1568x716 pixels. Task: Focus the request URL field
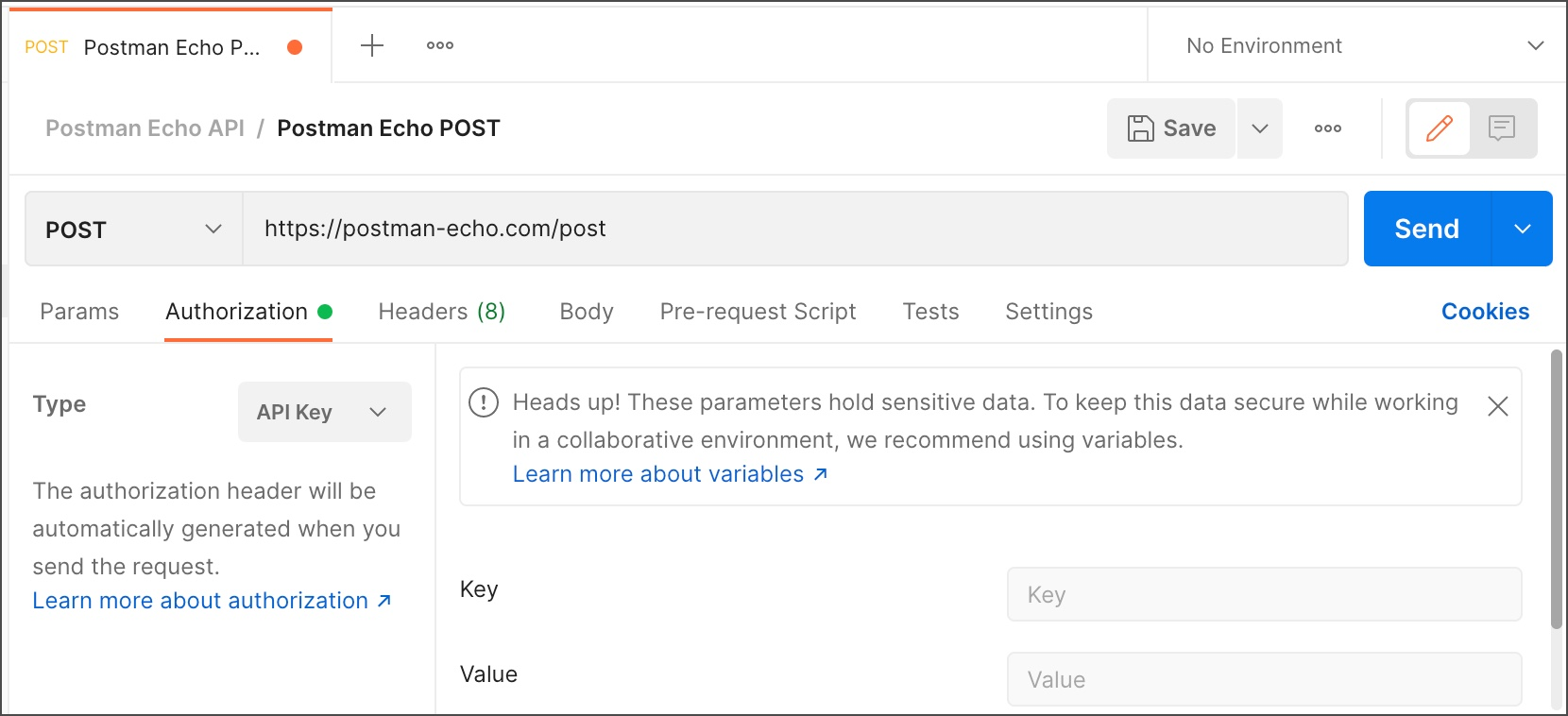point(795,229)
